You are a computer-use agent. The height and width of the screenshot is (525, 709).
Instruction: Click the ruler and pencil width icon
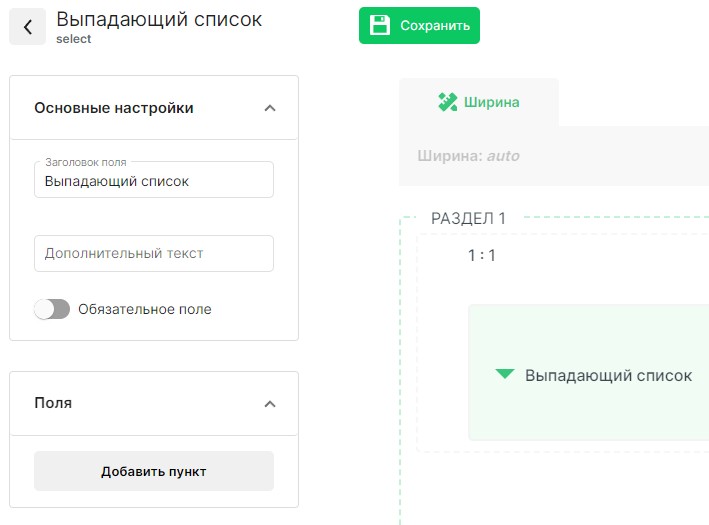(447, 102)
